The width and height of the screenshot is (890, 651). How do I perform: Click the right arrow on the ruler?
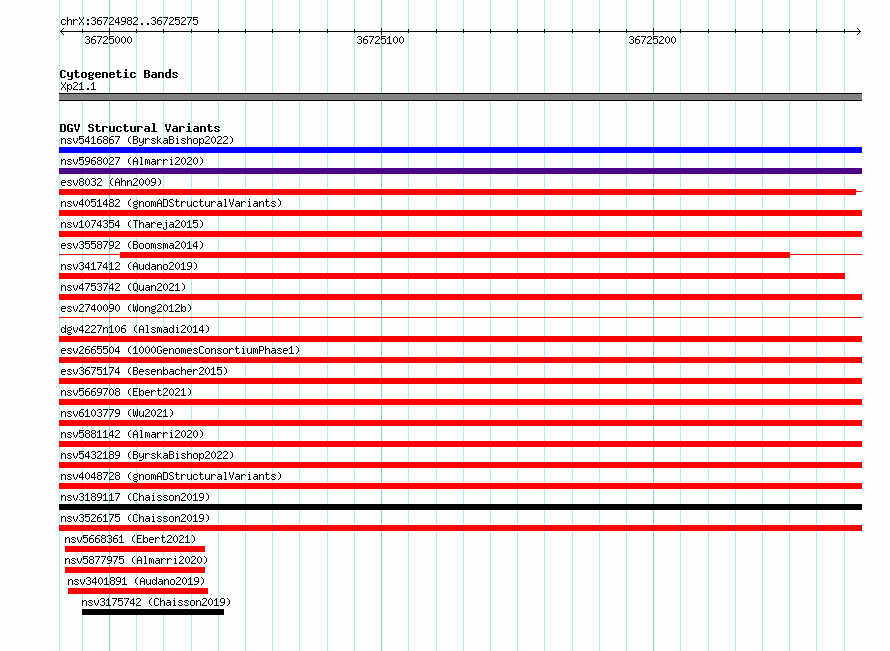[x=859, y=32]
